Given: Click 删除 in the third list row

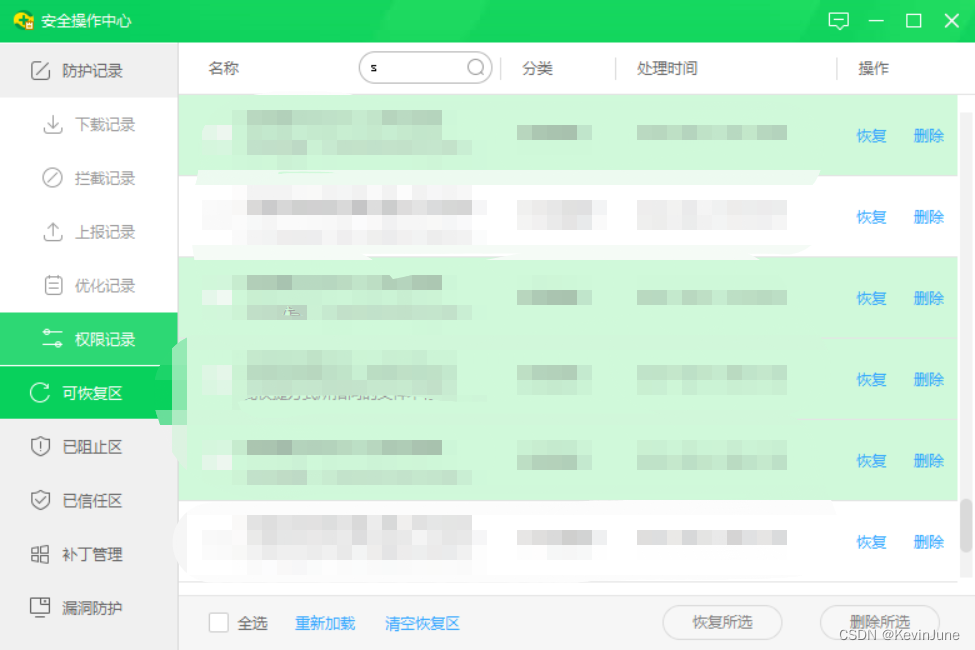Looking at the screenshot, I should tap(928, 299).
